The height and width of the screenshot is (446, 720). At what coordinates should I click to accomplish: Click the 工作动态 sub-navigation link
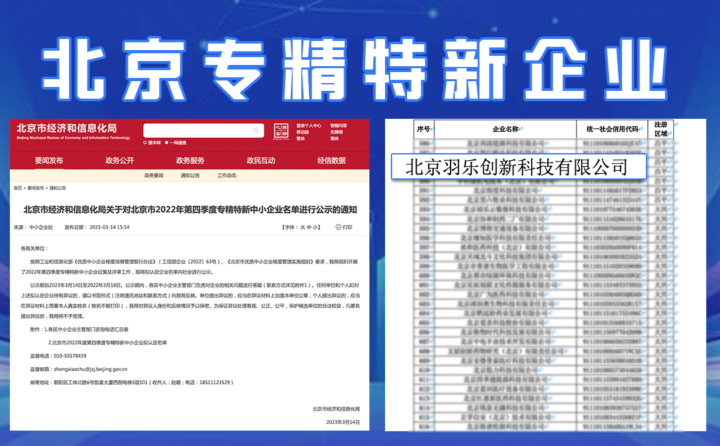[x=228, y=175]
